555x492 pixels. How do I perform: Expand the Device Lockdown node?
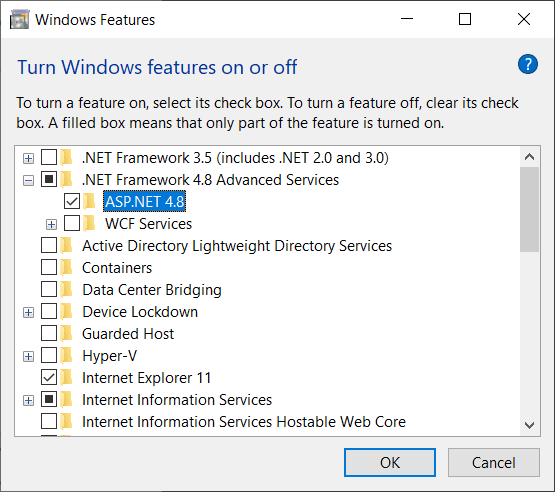click(28, 313)
